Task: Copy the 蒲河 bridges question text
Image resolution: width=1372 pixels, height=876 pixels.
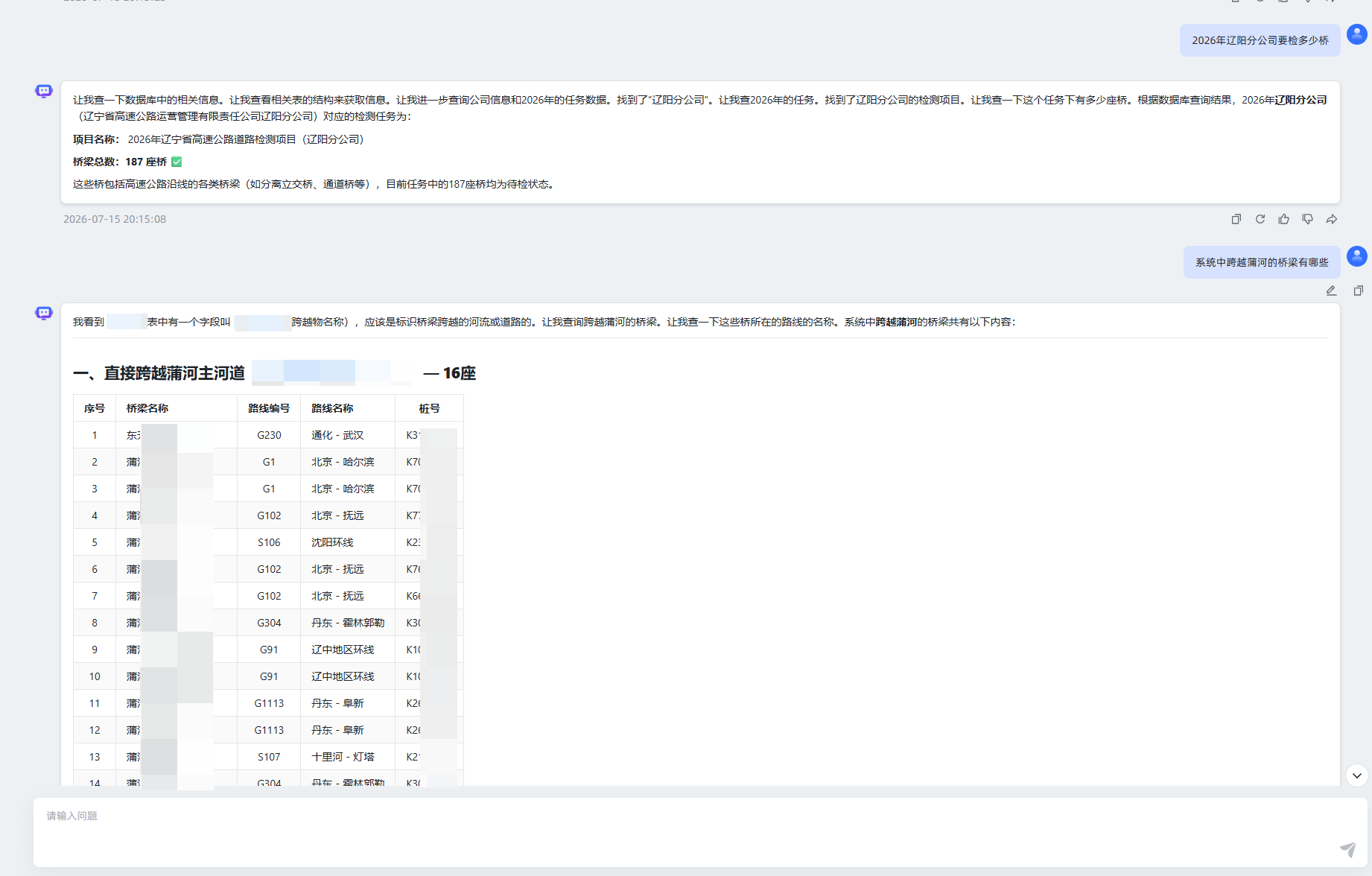Action: pyautogui.click(x=1359, y=291)
